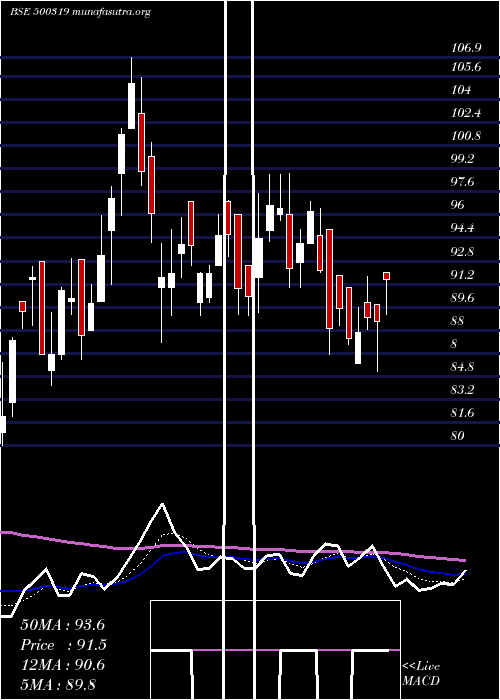
Task: Click the 88 price axis label
Action: [458, 321]
